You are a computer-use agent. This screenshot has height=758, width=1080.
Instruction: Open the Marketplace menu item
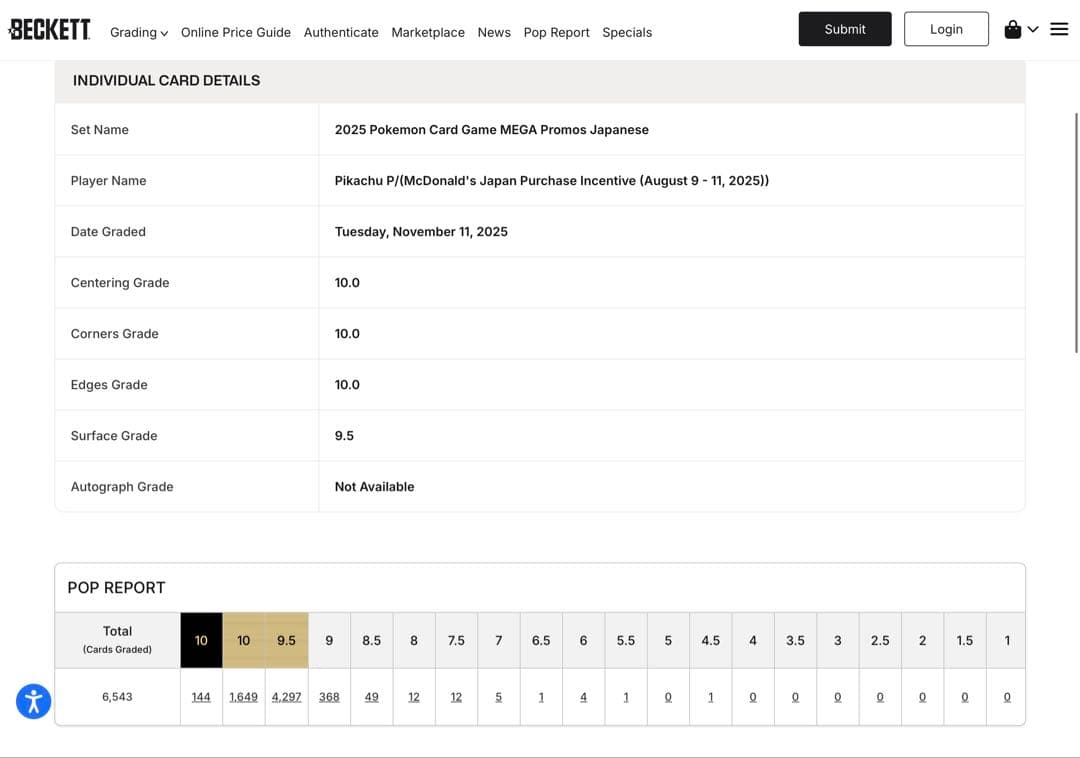click(428, 32)
